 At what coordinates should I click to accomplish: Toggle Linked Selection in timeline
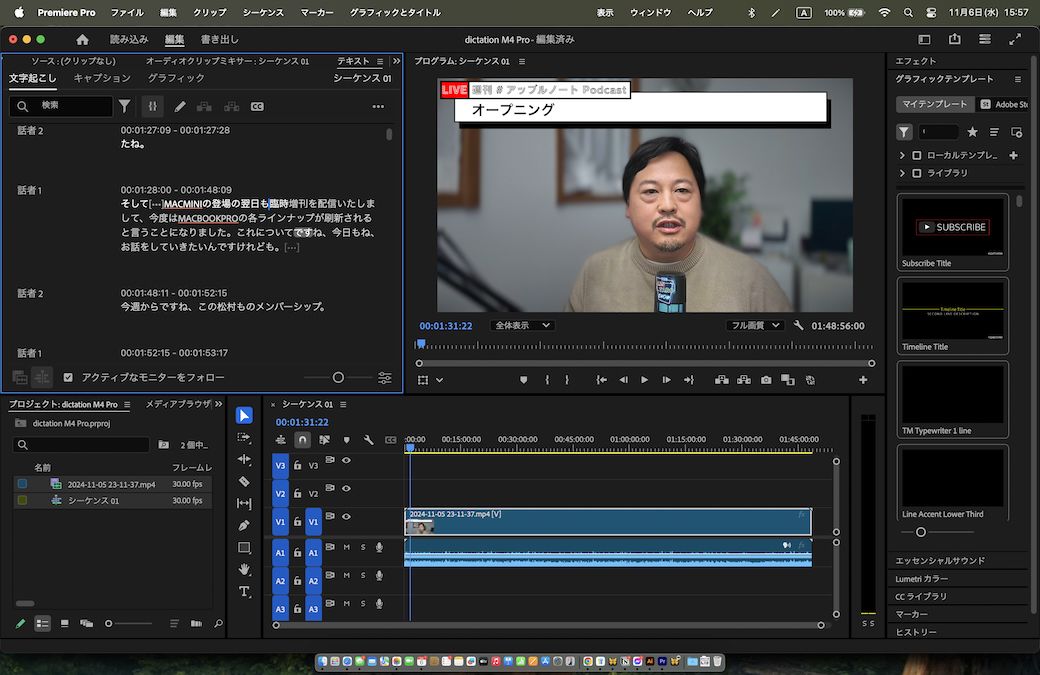(324, 440)
